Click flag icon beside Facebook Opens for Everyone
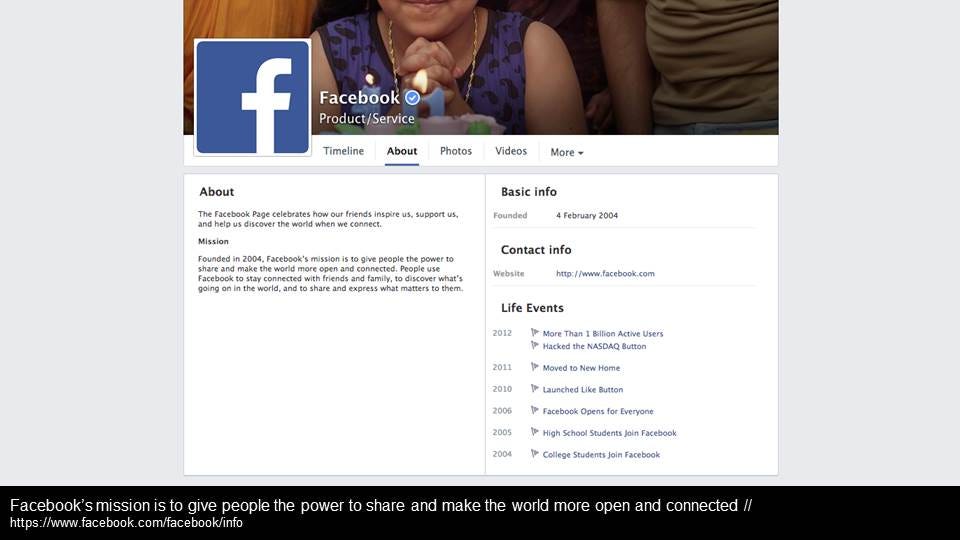Viewport: 960px width, 540px height. click(x=534, y=410)
